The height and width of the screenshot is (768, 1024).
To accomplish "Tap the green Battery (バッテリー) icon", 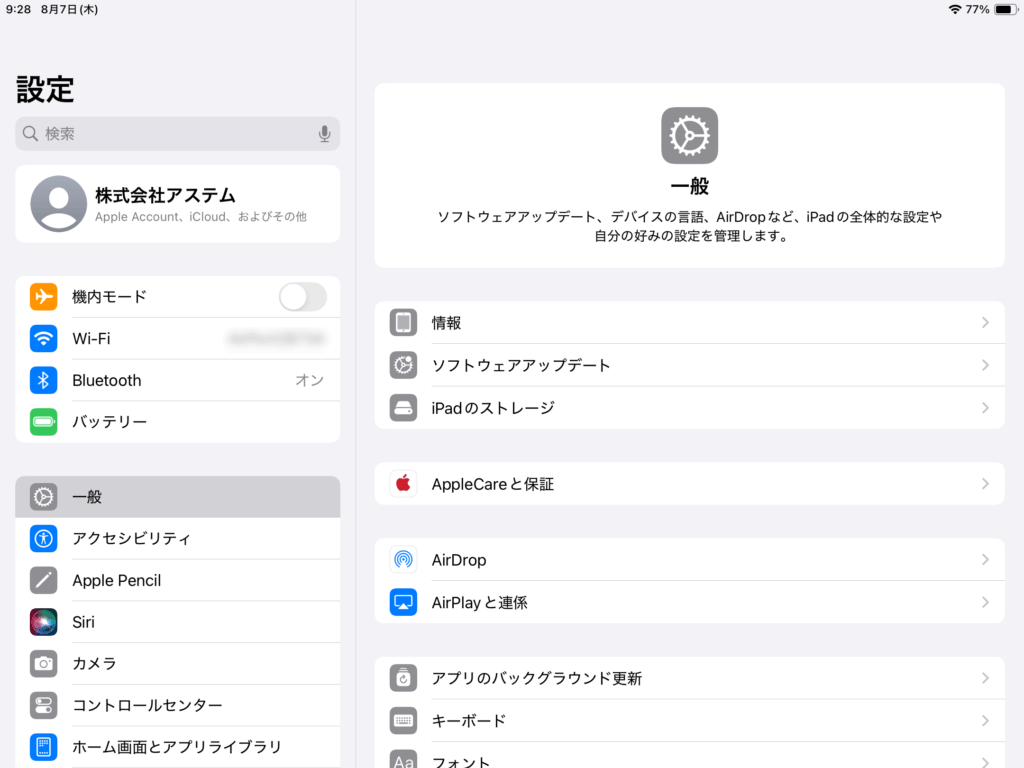I will [x=44, y=422].
